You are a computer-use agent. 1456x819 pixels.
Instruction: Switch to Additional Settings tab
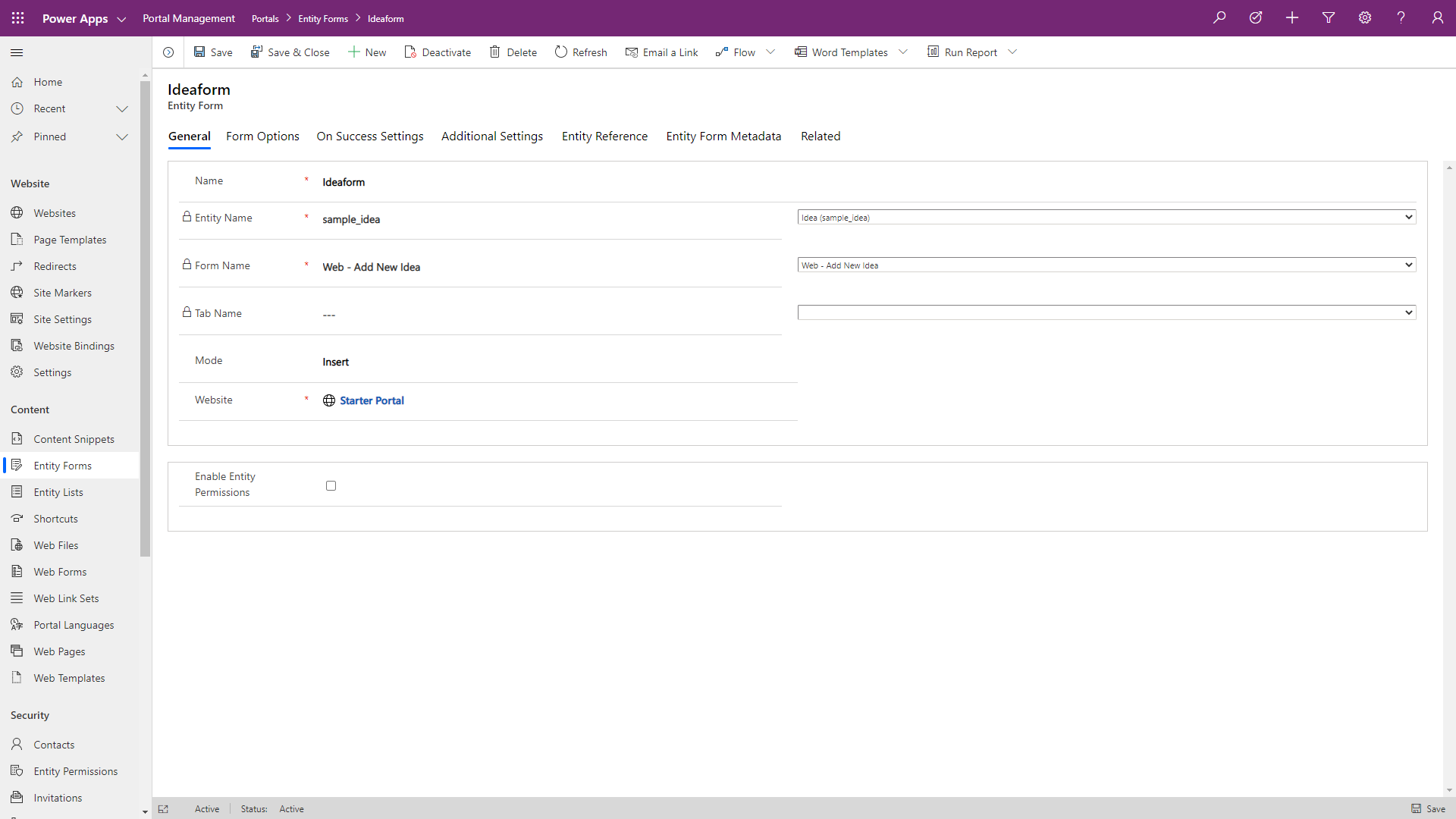point(492,136)
